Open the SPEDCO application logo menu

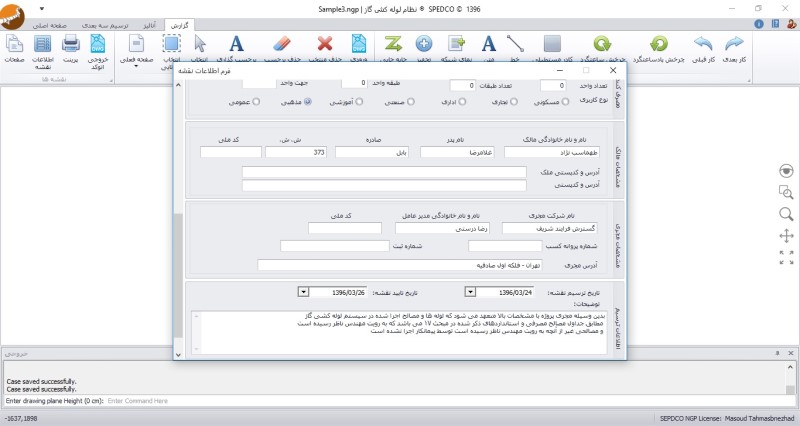click(x=12, y=16)
